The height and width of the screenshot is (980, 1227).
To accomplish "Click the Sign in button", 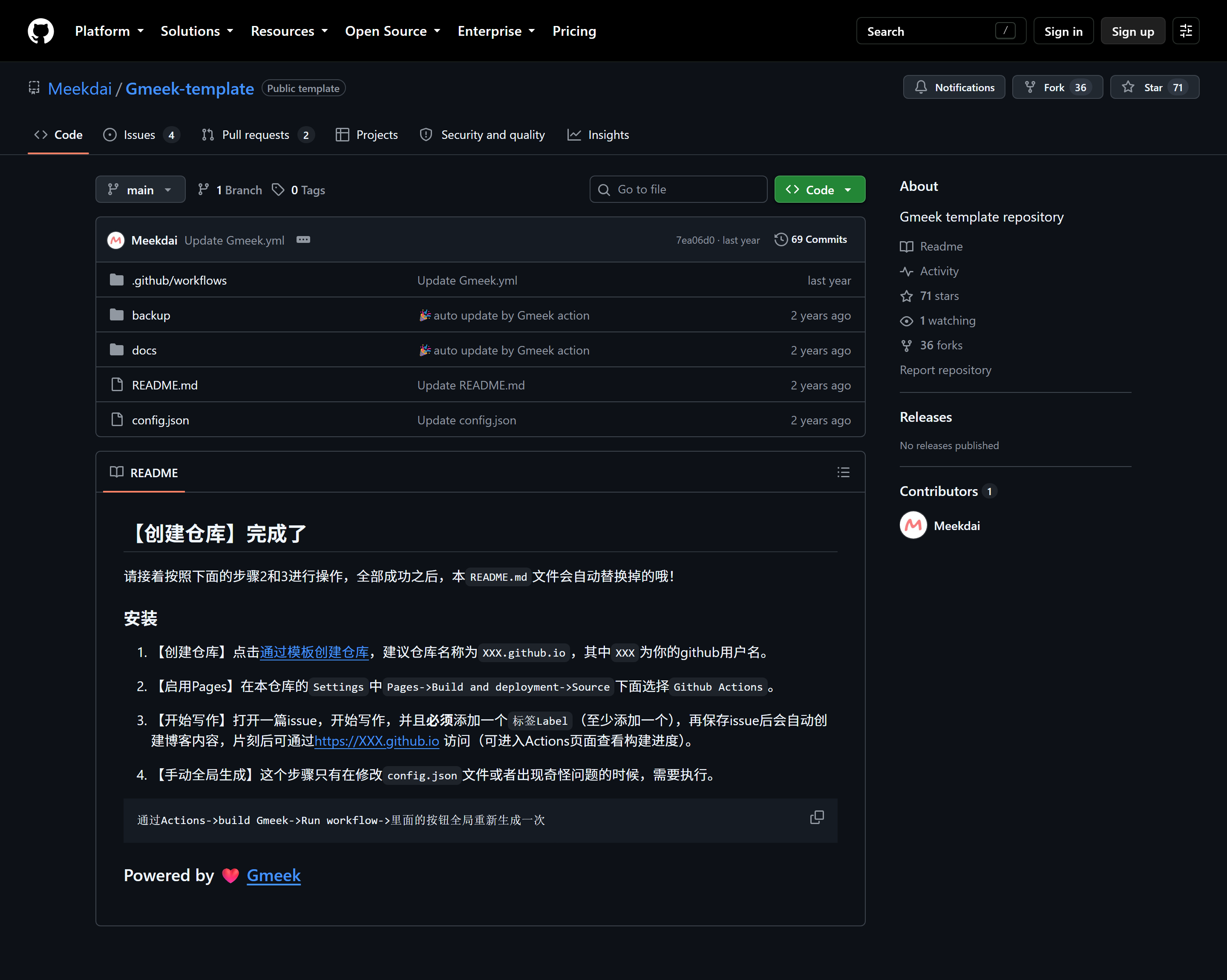I will [1063, 31].
